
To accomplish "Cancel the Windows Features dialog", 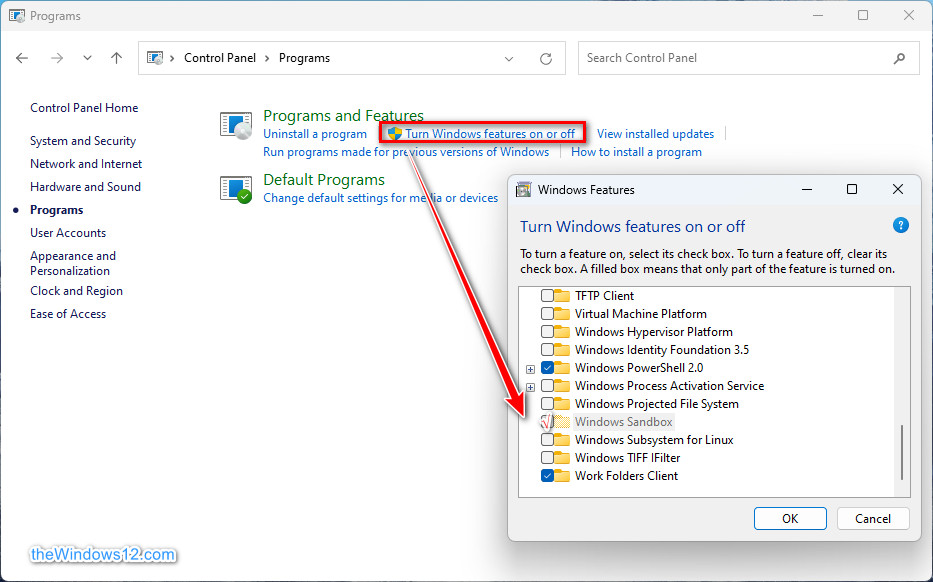I will 872,518.
